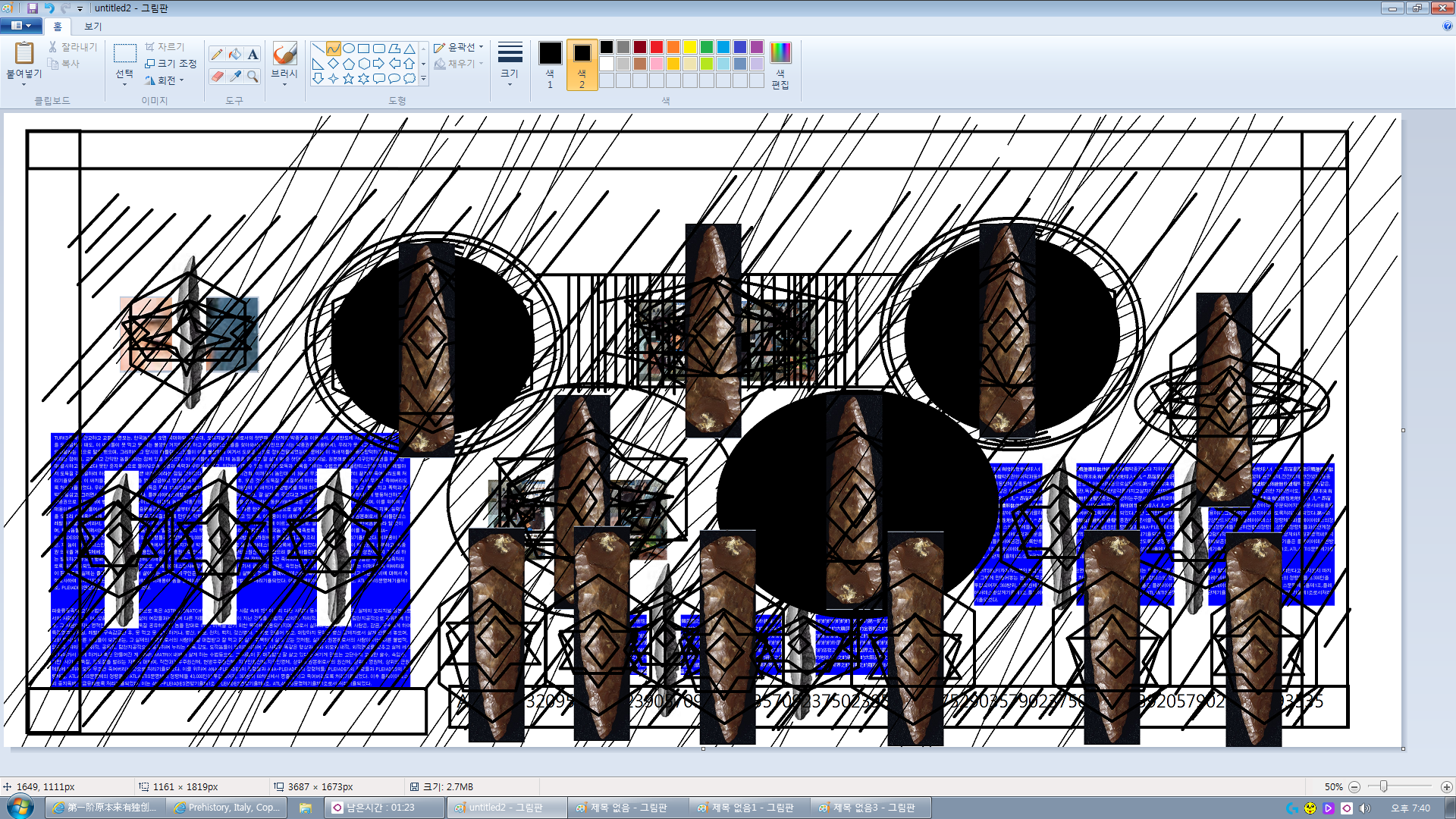Select the Color picker eyedropper tool

point(235,77)
